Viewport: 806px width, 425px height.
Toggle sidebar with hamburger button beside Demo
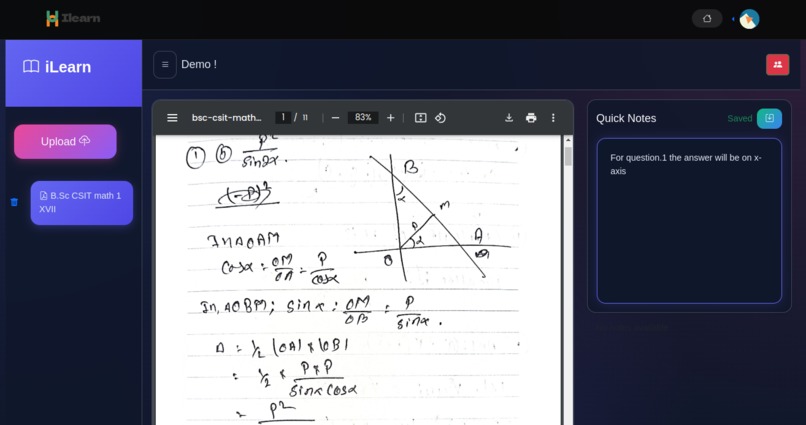pos(165,65)
